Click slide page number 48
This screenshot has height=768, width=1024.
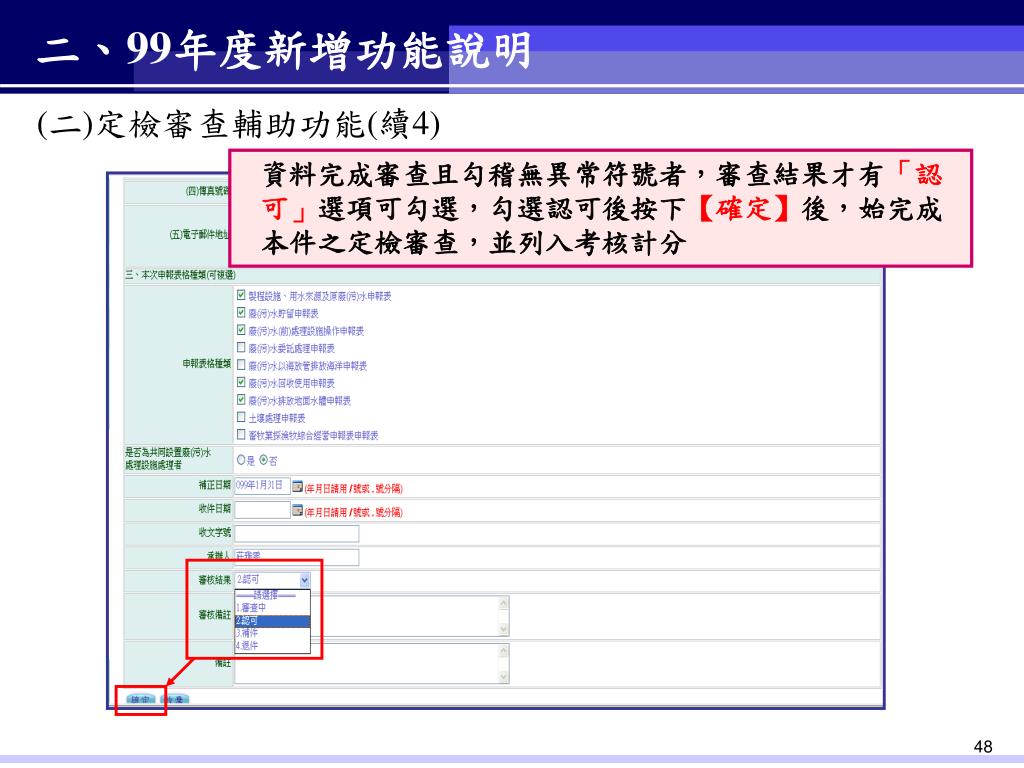[982, 746]
